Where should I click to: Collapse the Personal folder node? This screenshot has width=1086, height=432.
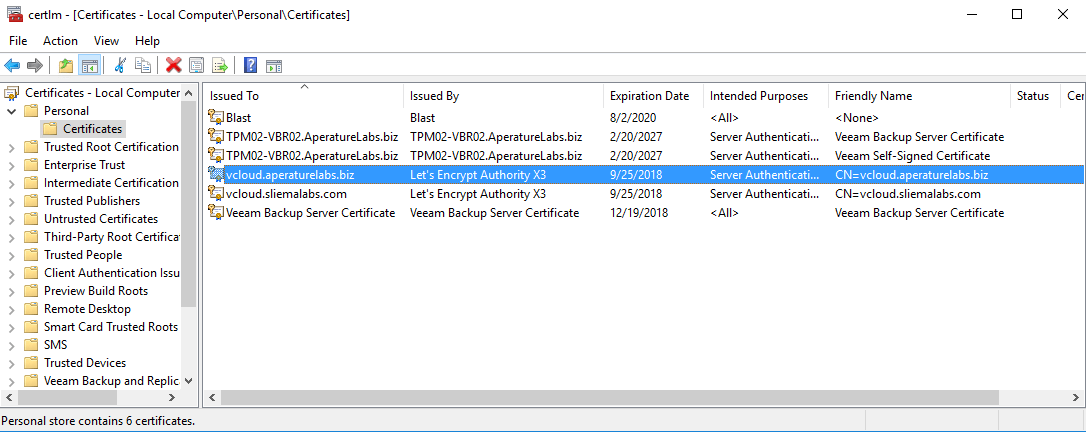point(11,111)
